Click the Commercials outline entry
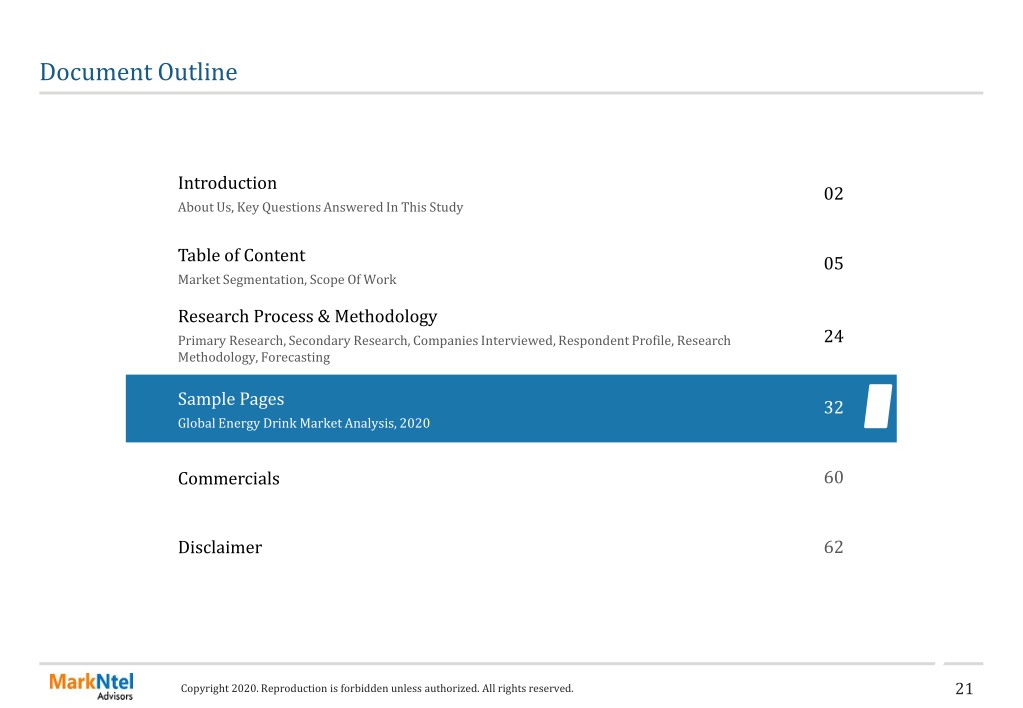Image resolution: width=1023 pixels, height=708 pixels. click(228, 478)
